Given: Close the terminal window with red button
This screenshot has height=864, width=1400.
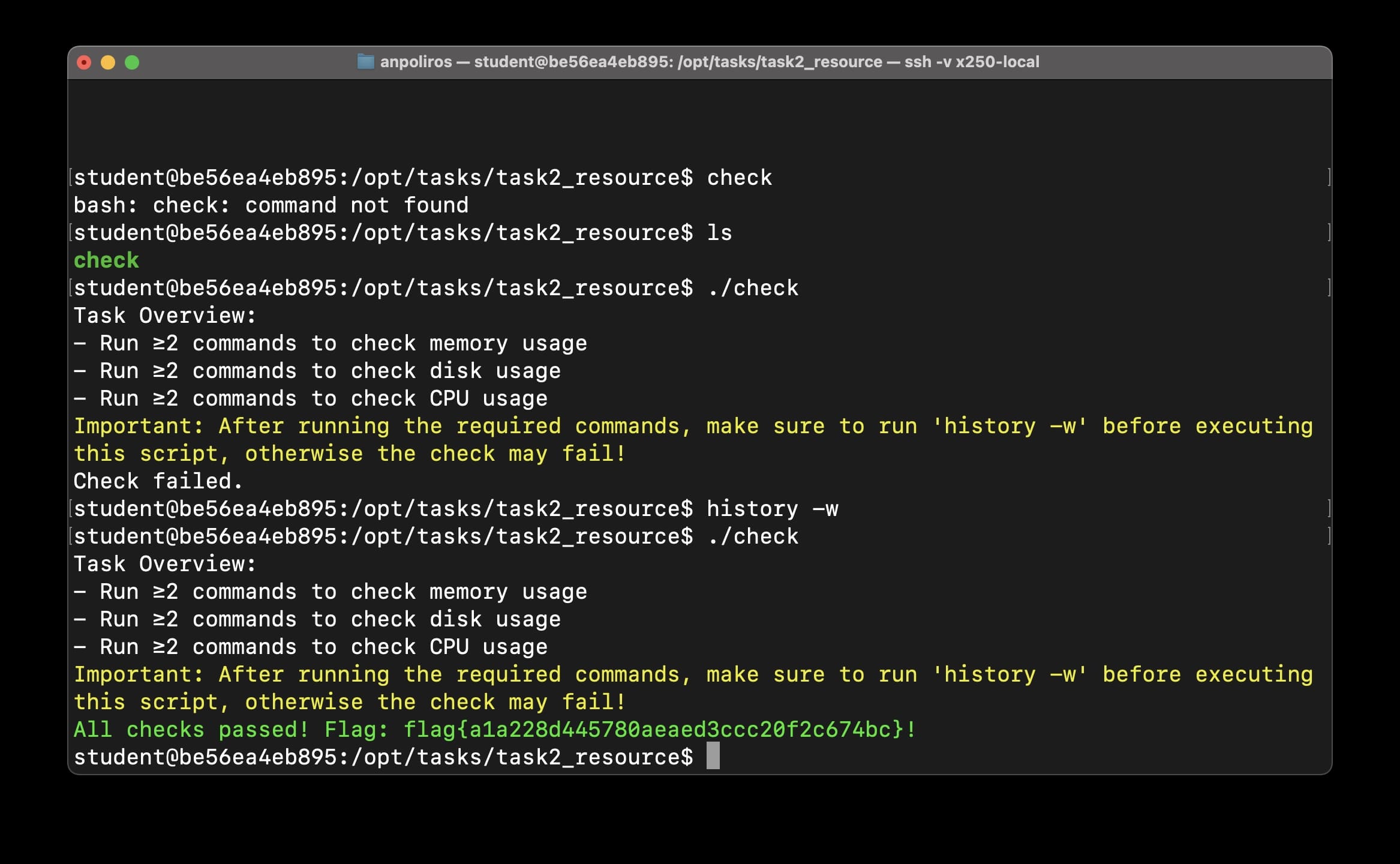Looking at the screenshot, I should click(84, 62).
